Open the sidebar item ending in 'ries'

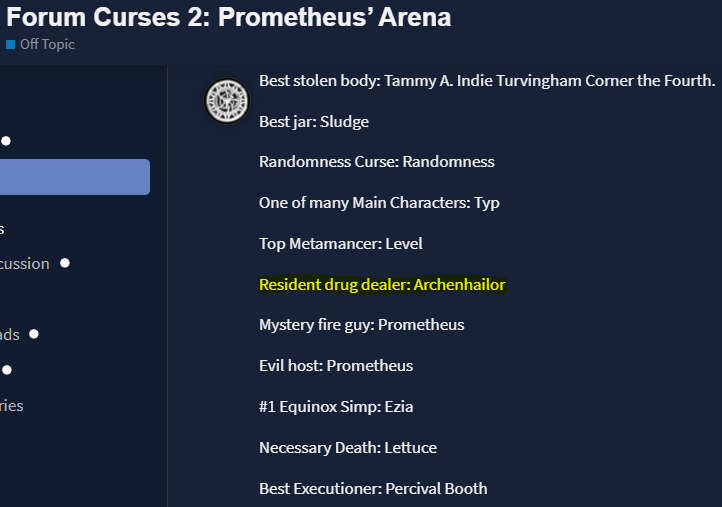pyautogui.click(x=12, y=406)
